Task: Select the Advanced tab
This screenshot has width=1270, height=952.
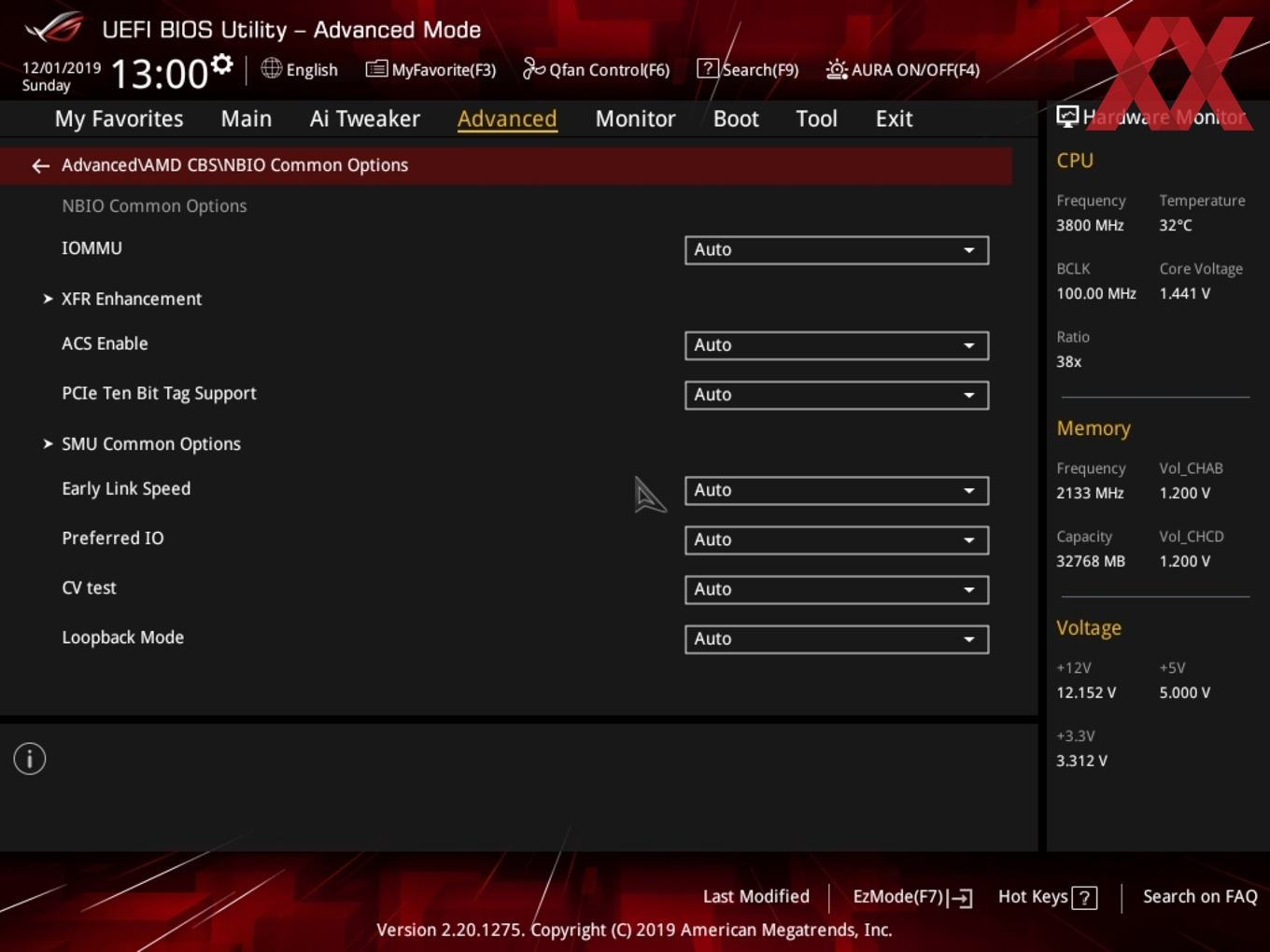Action: 507,119
